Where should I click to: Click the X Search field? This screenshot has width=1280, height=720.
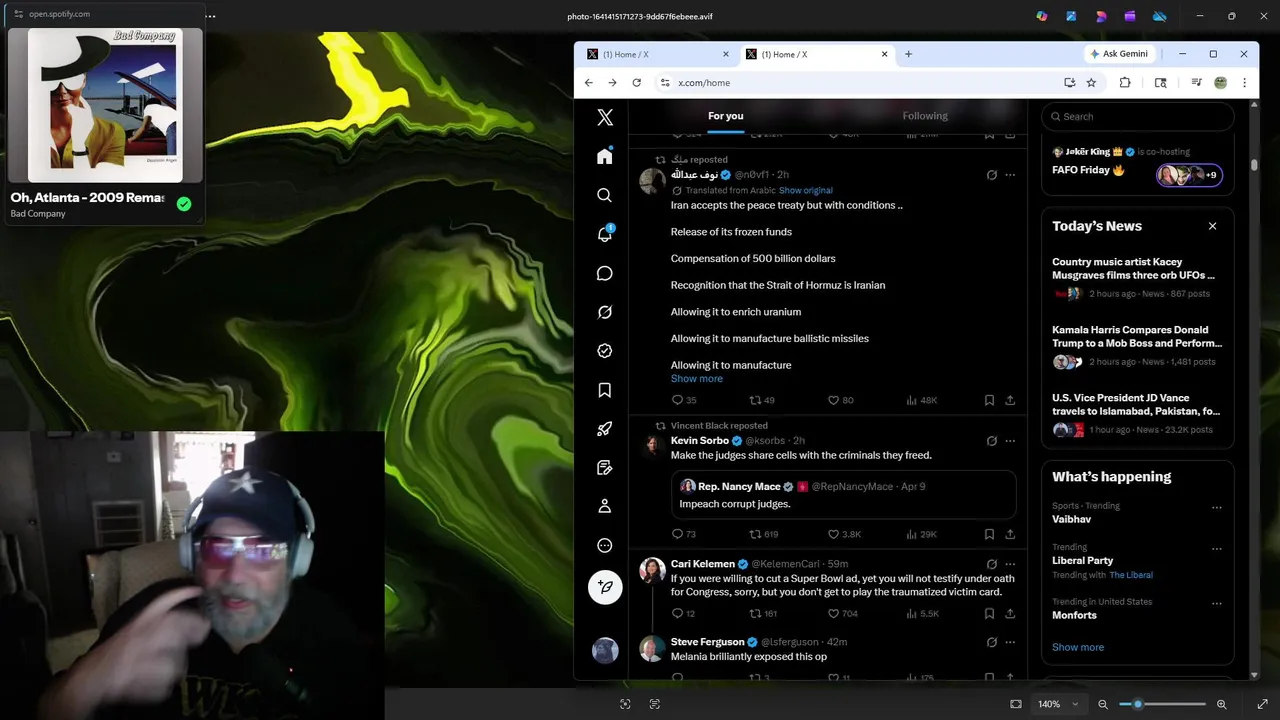(x=1138, y=116)
